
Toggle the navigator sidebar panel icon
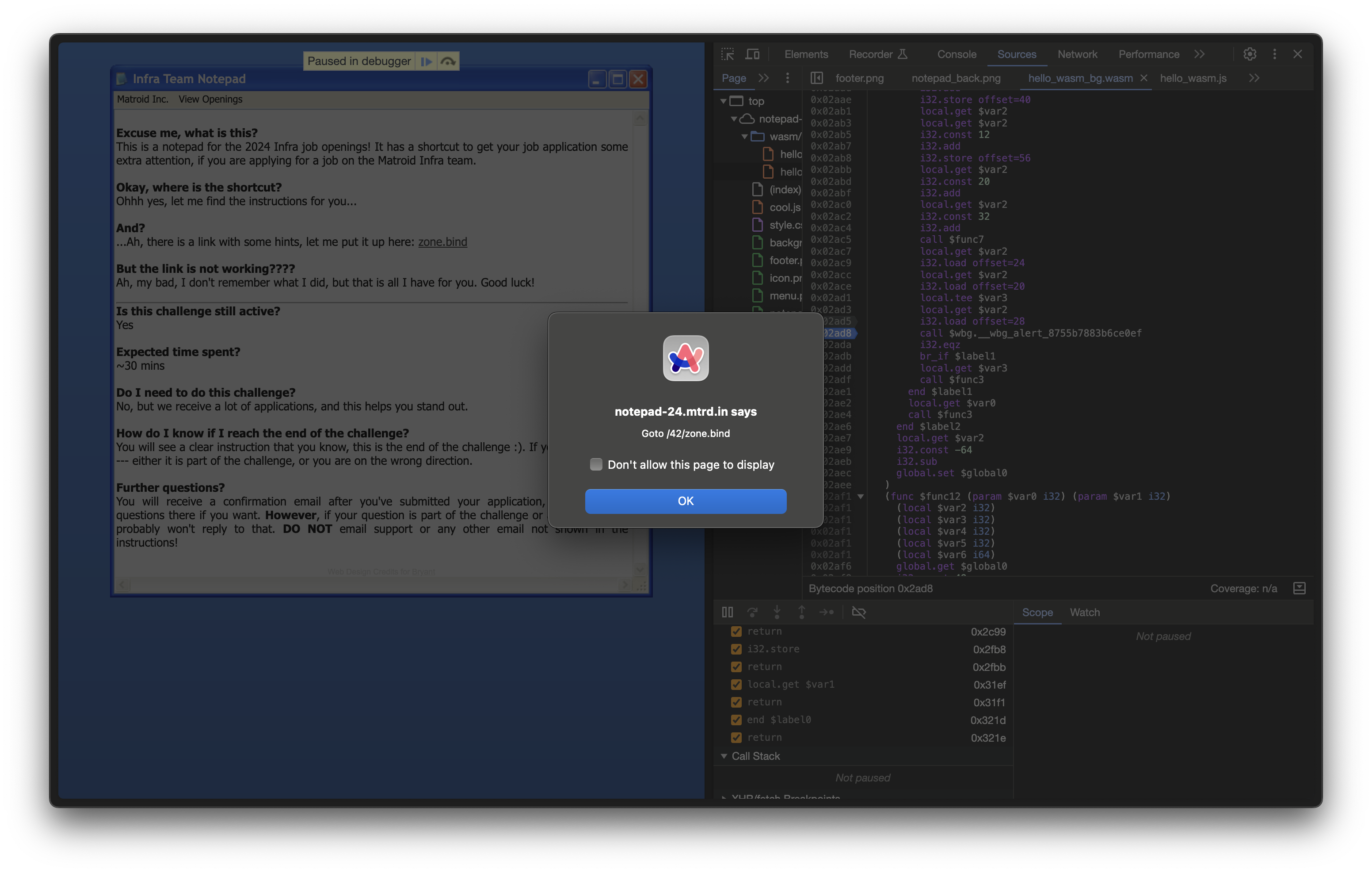click(816, 78)
